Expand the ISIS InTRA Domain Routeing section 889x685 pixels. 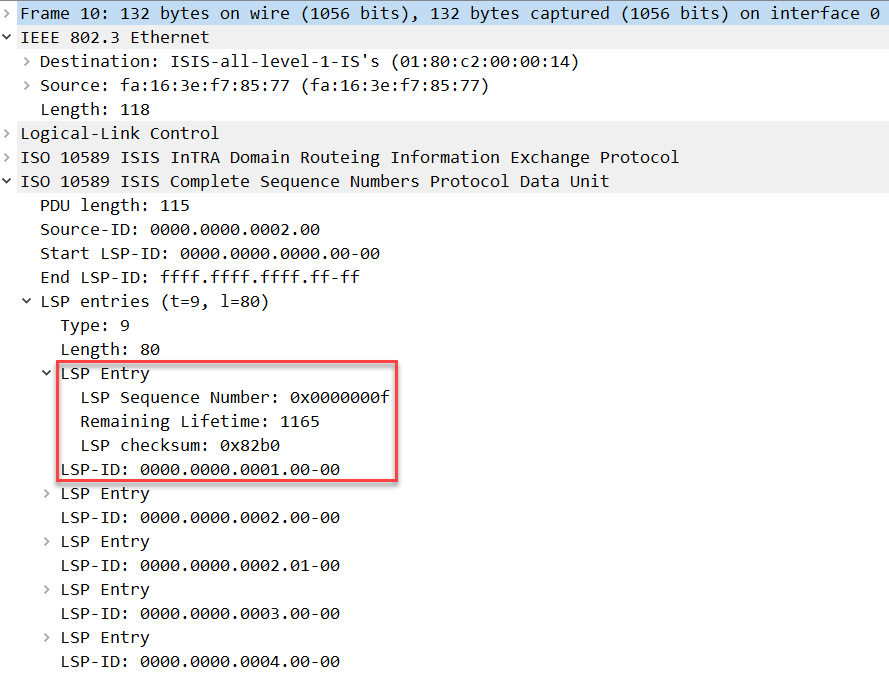click(8, 157)
